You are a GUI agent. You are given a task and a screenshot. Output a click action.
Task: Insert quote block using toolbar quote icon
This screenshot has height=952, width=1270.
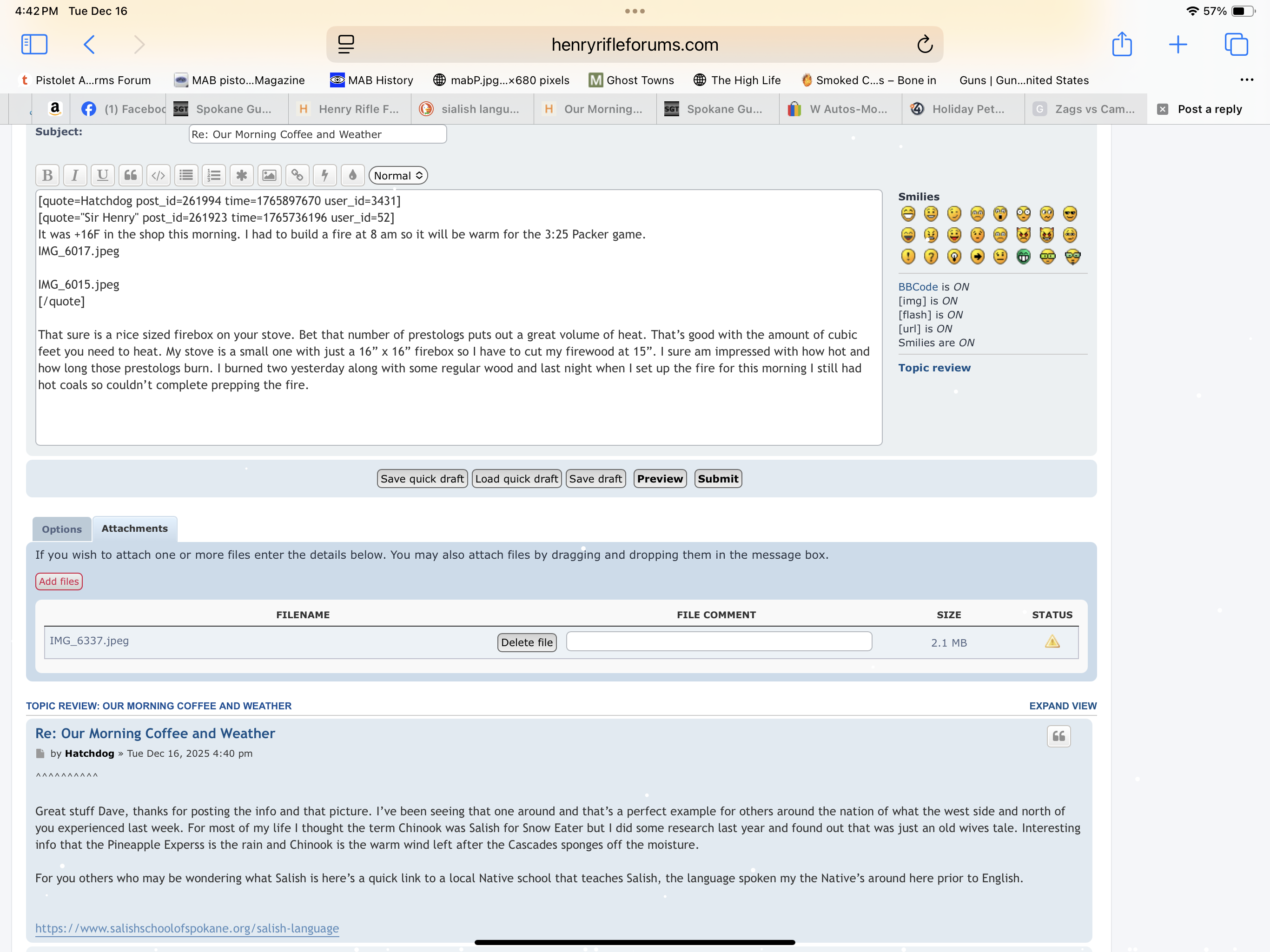point(130,175)
